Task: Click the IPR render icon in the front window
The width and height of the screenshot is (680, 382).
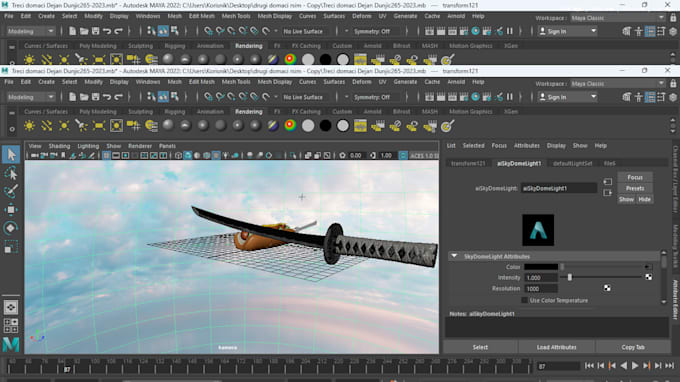Action: click(452, 97)
